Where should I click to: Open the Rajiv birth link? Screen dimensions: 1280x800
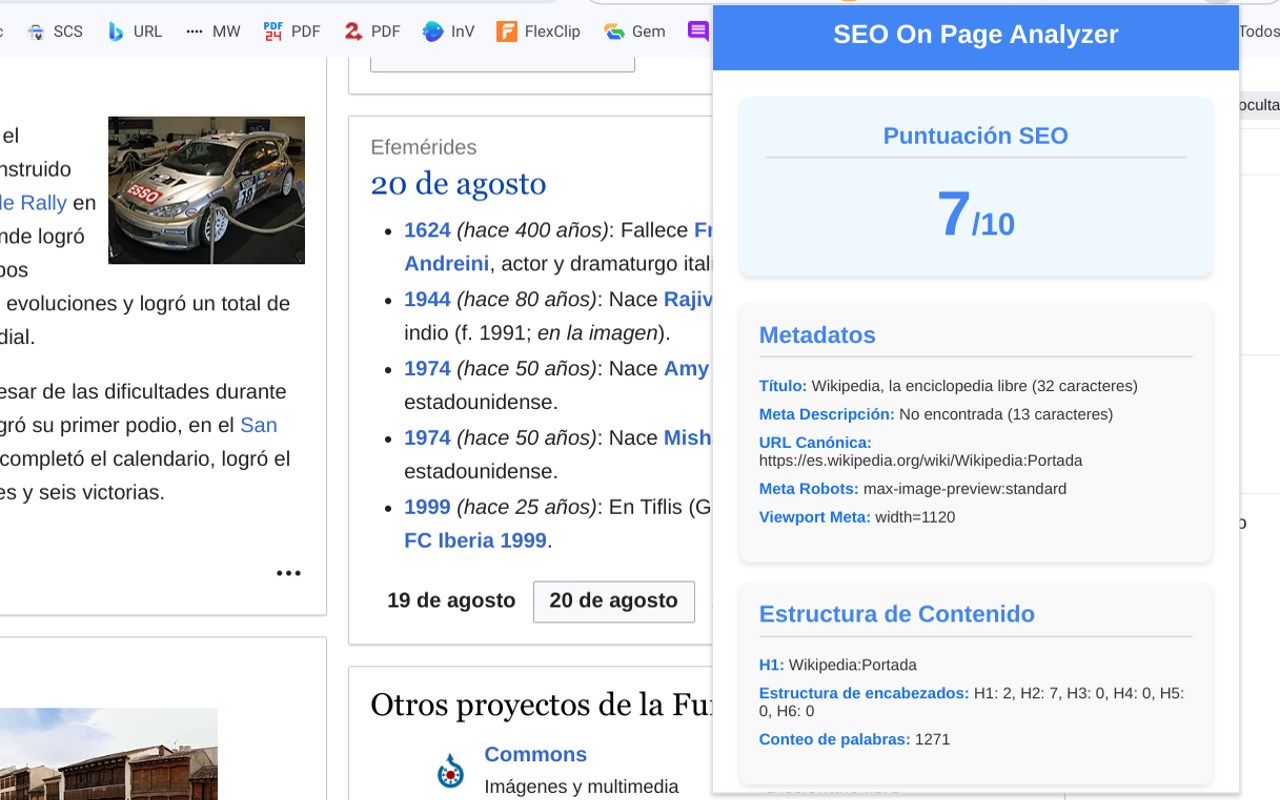click(x=688, y=299)
